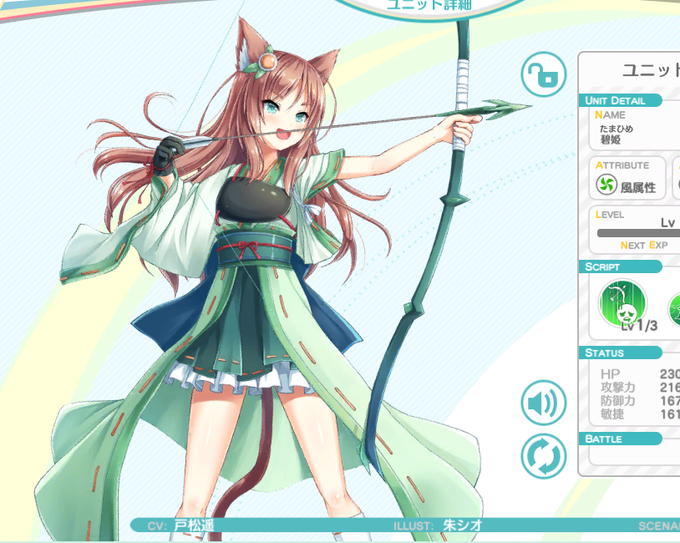Click the level experience progress bar
Image resolution: width=680 pixels, height=543 pixels.
pos(638,234)
